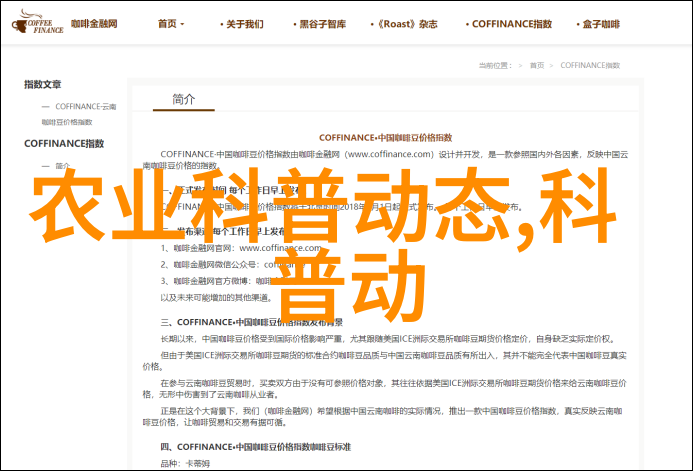Click the paragraph beginning 长期以来

tap(387, 339)
